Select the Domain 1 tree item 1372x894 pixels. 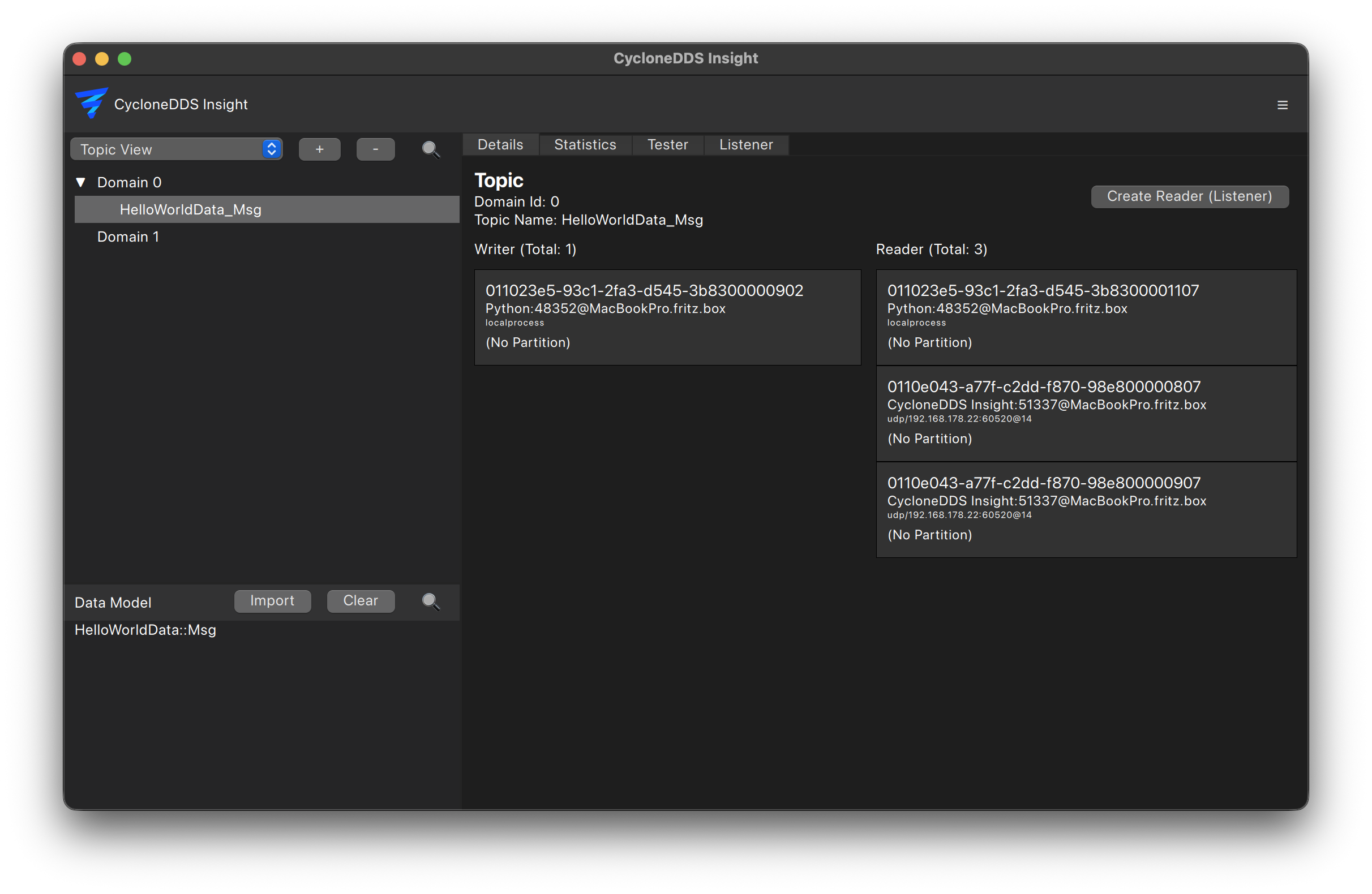pos(128,237)
